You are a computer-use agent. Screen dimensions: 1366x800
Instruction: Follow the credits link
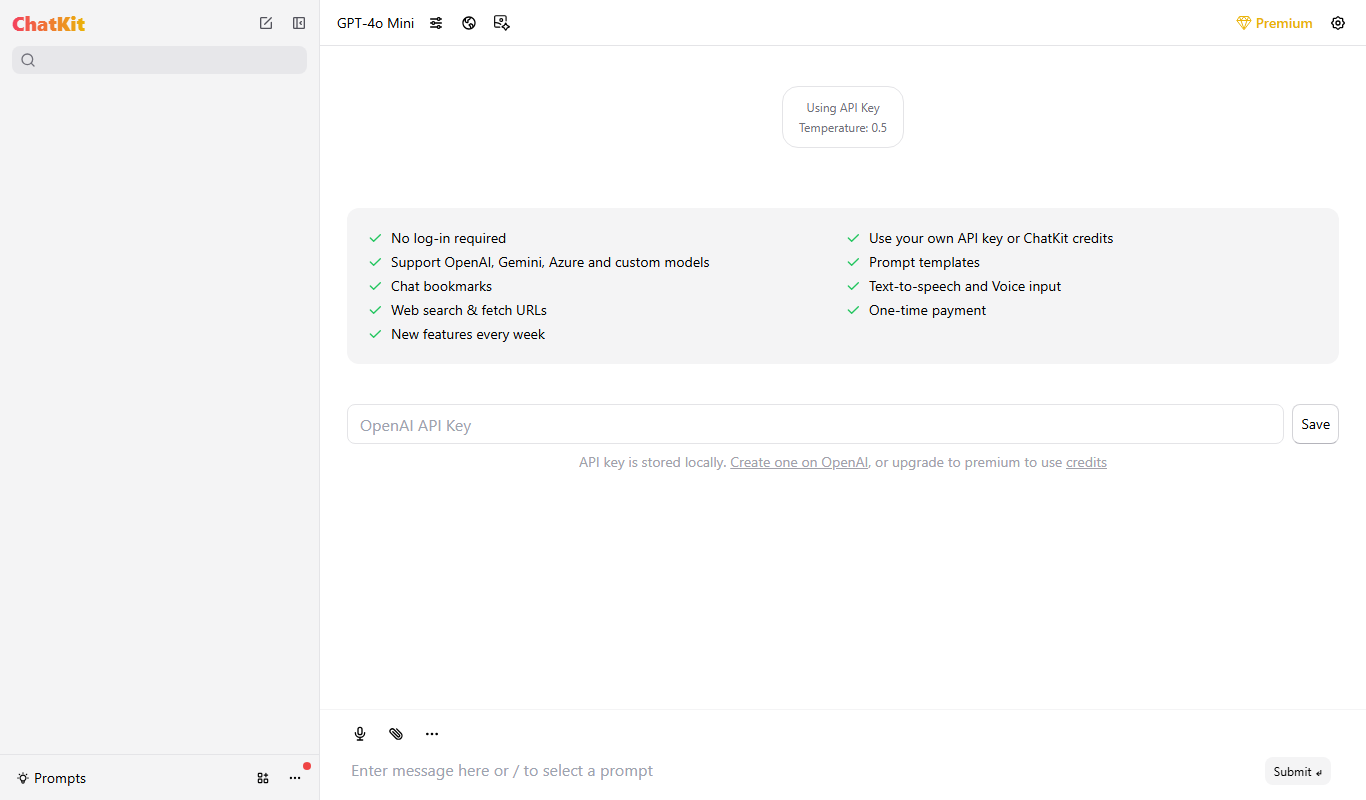(1086, 462)
